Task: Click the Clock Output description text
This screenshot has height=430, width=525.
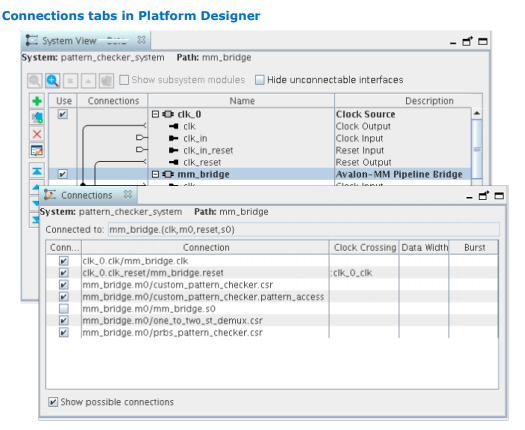Action: 363,126
